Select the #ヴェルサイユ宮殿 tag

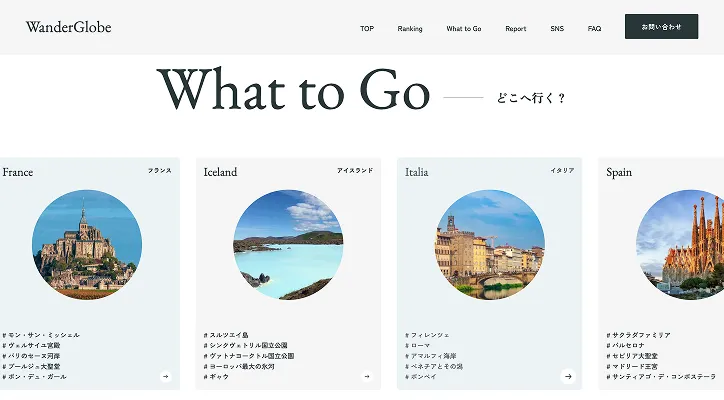(x=31, y=345)
